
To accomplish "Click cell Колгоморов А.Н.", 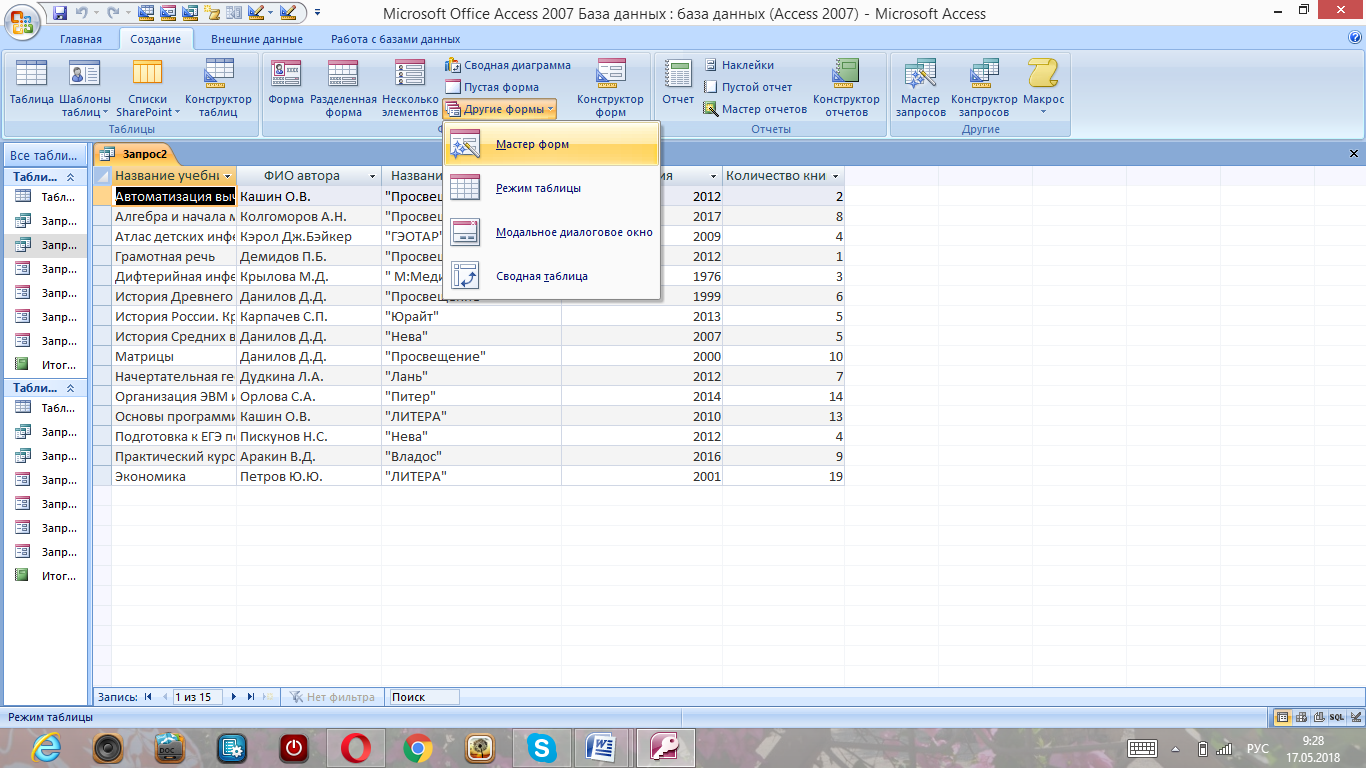I will 309,216.
